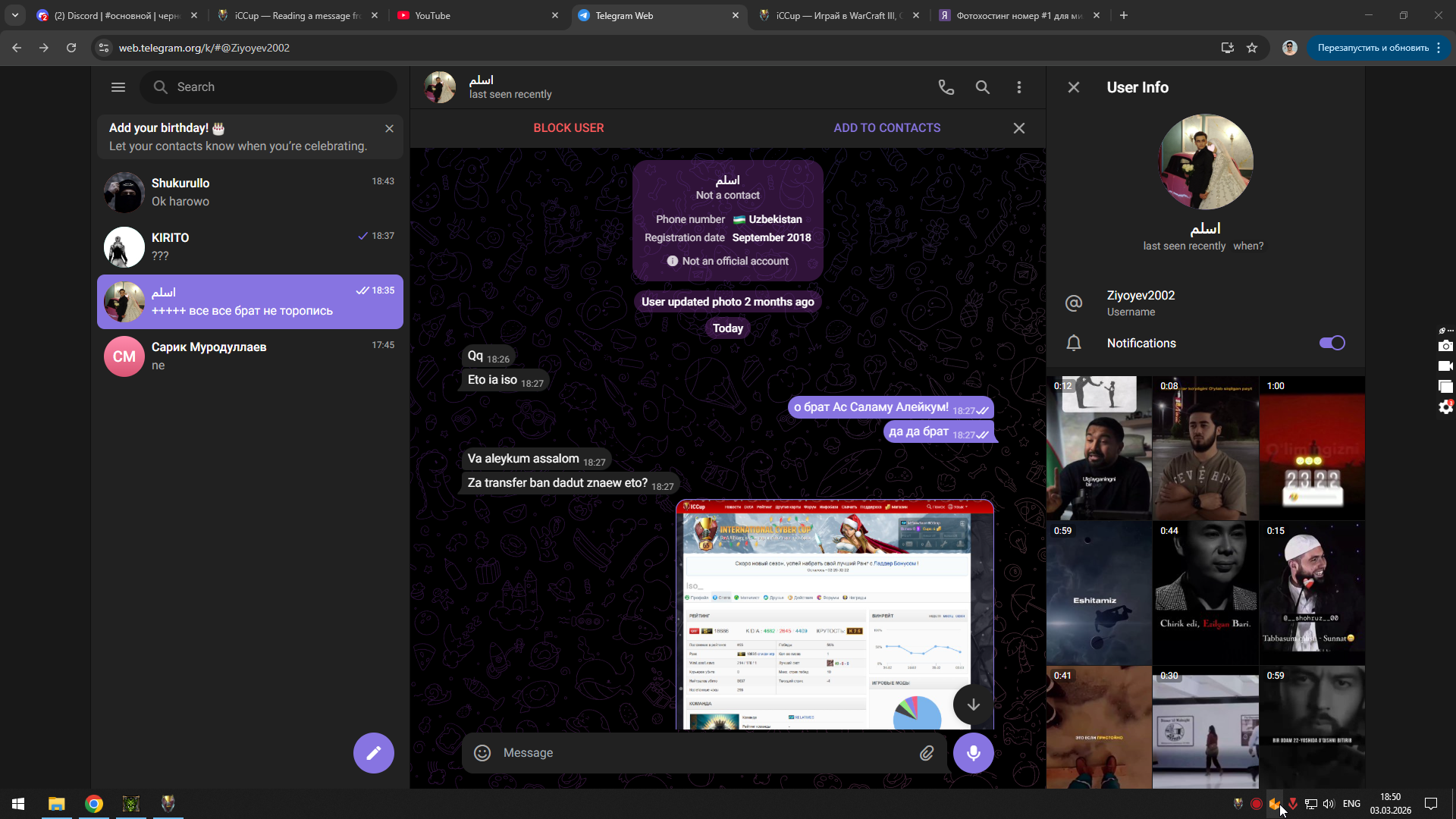Open the hamburger main menu
Viewport: 1456px width, 819px height.
point(118,87)
